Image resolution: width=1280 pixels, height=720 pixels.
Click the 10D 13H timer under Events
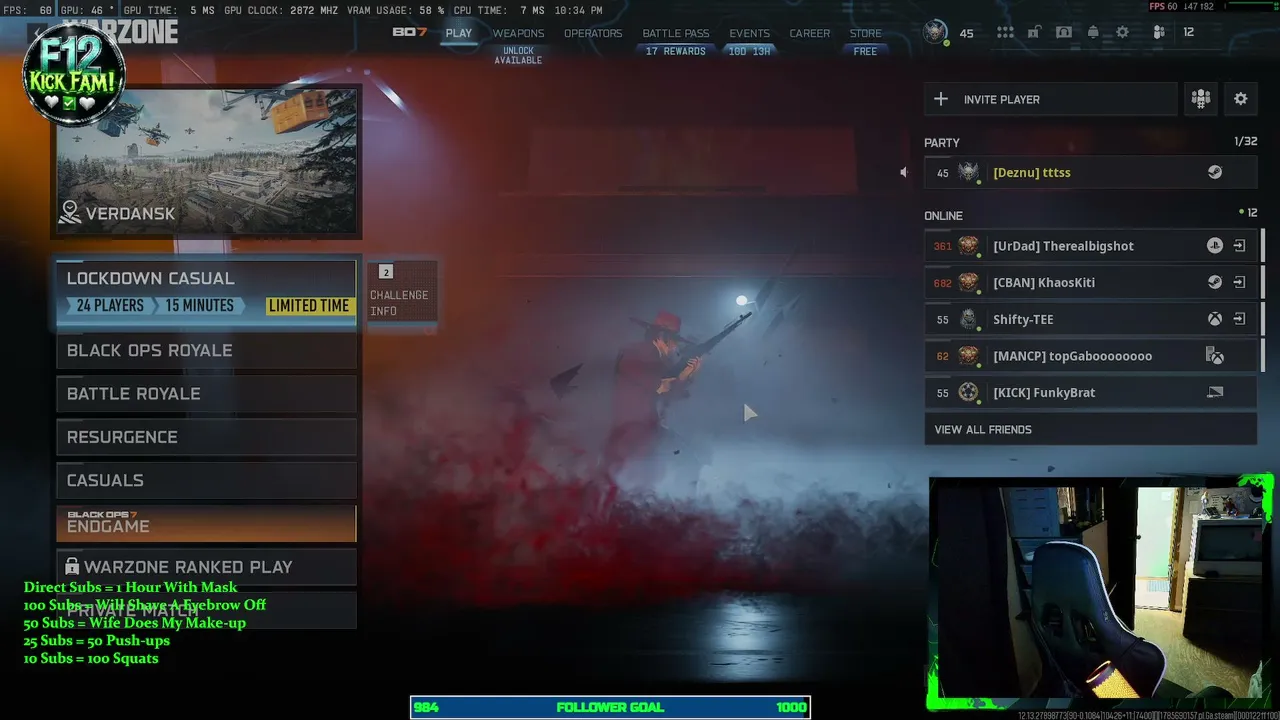749,51
